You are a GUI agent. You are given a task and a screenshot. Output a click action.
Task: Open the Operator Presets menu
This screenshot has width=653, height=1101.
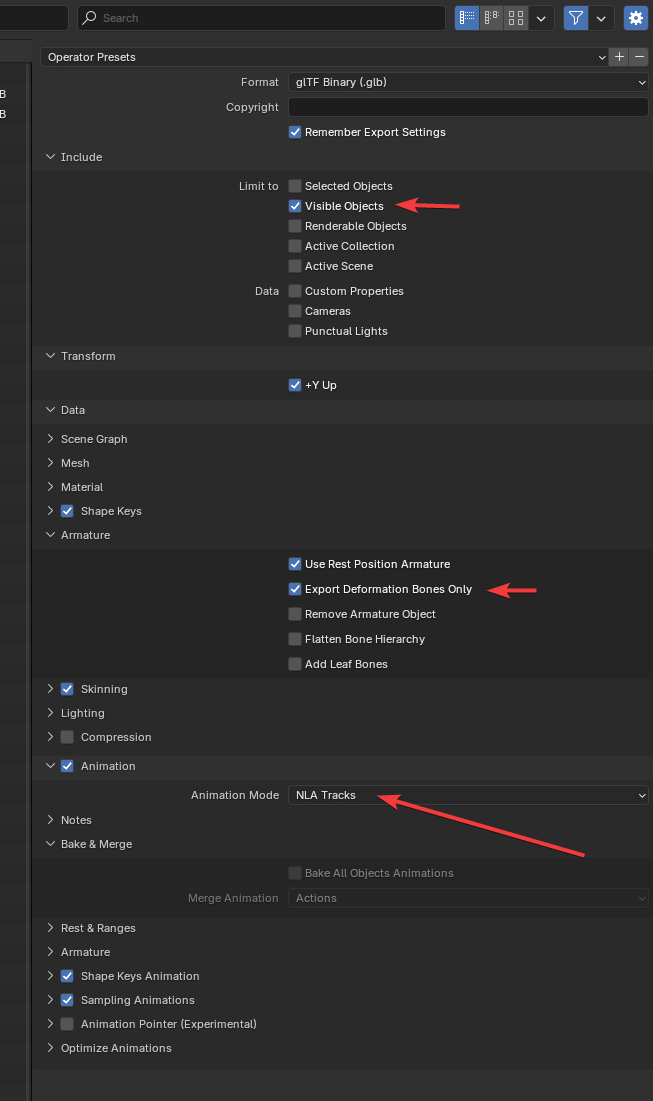(x=325, y=57)
